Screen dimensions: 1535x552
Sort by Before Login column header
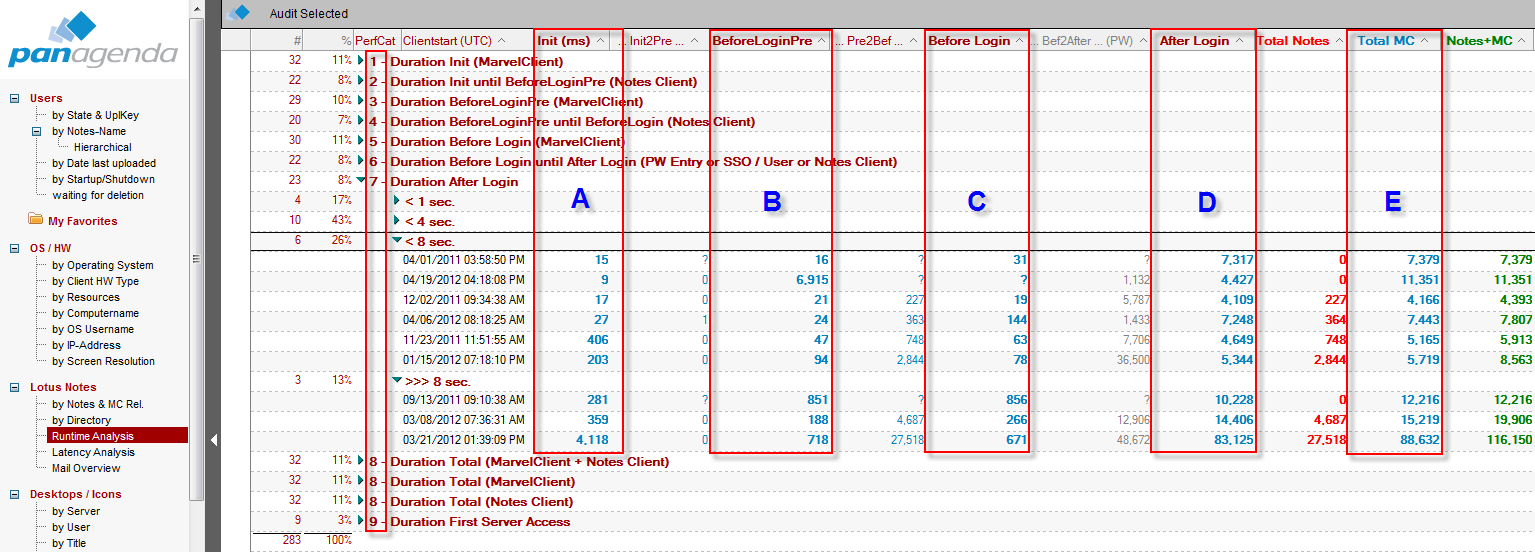(x=975, y=41)
